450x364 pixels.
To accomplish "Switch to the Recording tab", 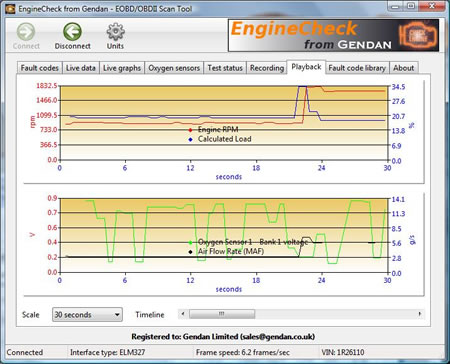I will (x=267, y=68).
